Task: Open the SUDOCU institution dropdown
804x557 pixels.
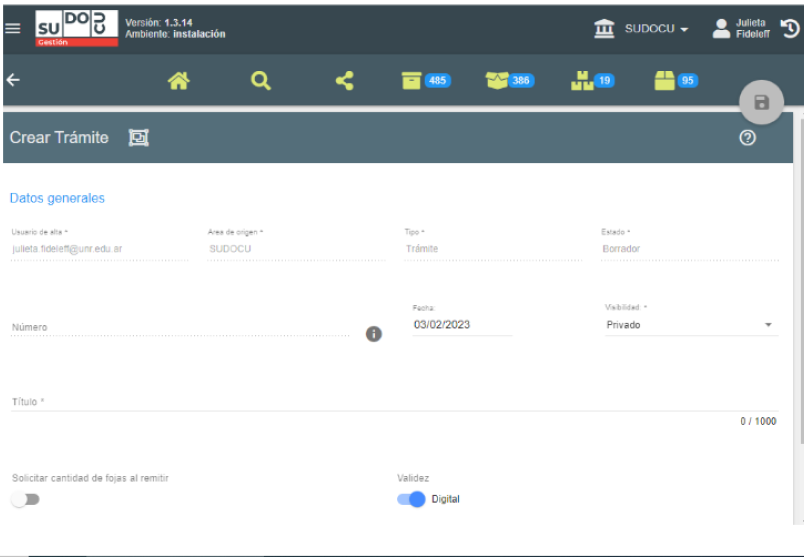Action: point(643,29)
